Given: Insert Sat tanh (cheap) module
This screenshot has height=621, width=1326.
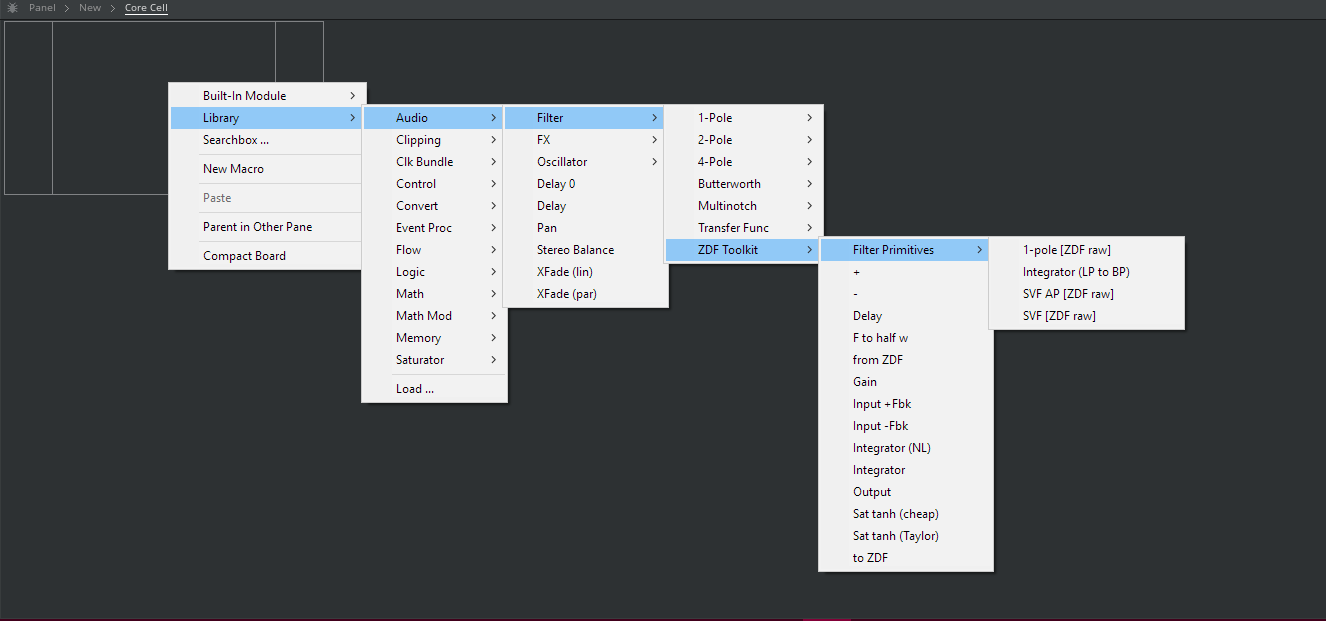Looking at the screenshot, I should coord(906,514).
